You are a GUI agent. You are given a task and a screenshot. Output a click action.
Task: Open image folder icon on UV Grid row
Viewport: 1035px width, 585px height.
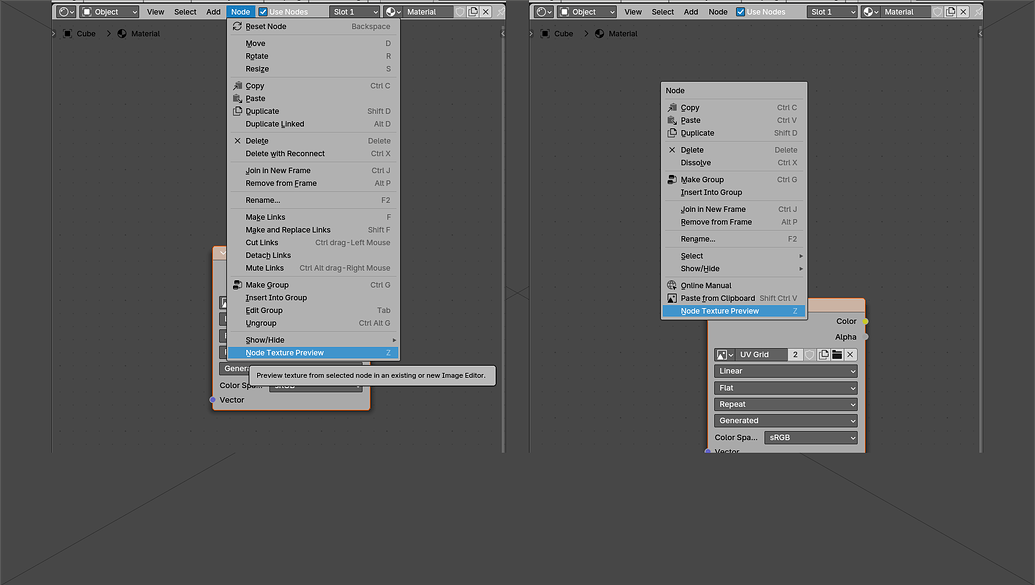pos(837,355)
